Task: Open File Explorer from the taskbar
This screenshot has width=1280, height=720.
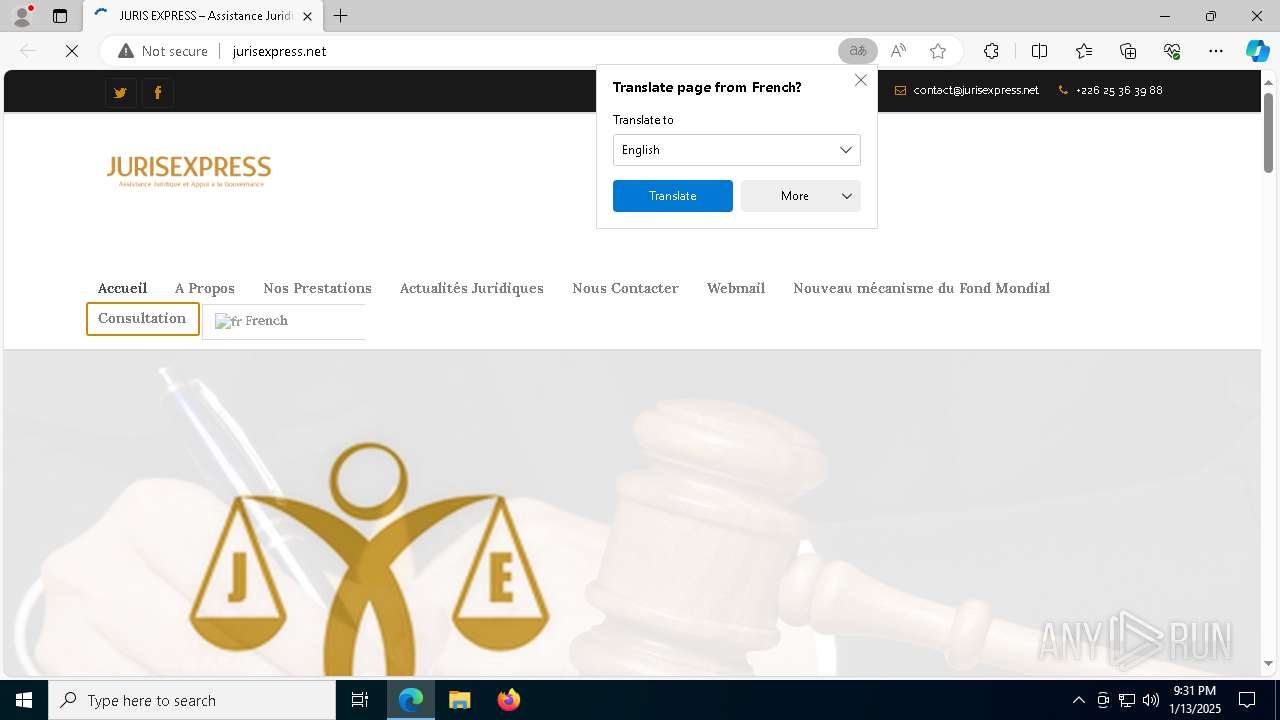Action: click(x=460, y=700)
